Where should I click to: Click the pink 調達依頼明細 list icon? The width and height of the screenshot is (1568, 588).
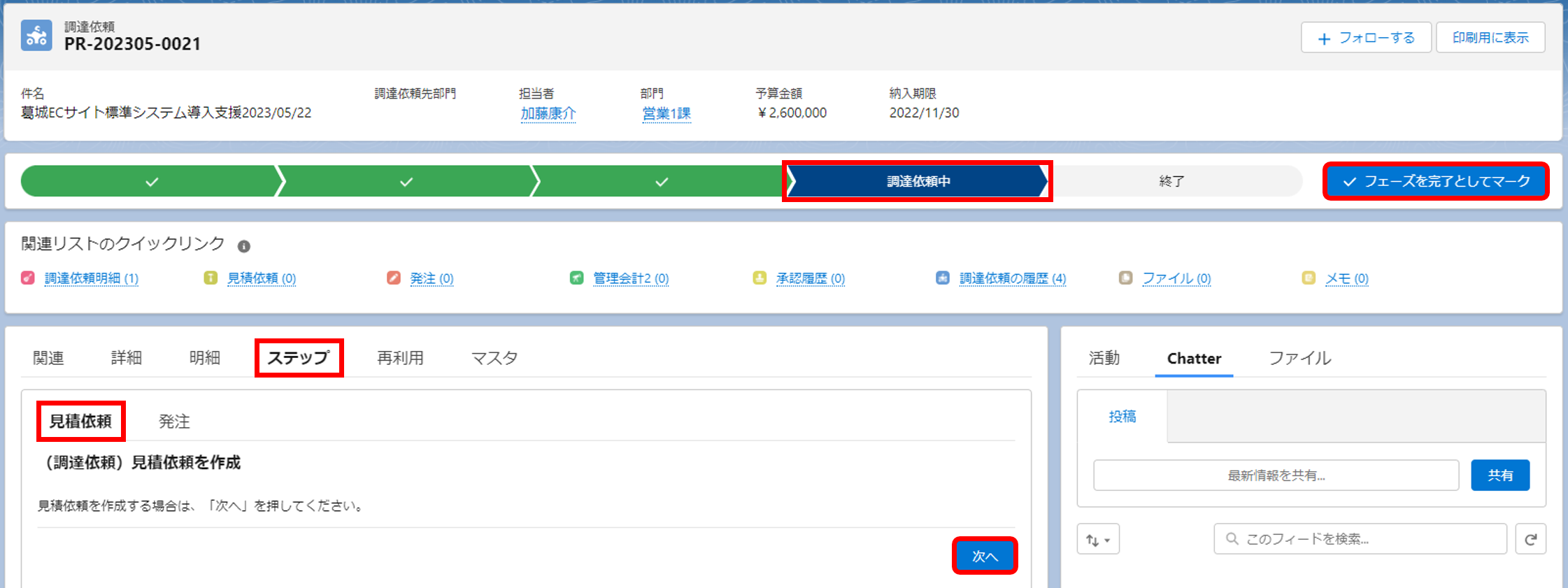[x=28, y=278]
